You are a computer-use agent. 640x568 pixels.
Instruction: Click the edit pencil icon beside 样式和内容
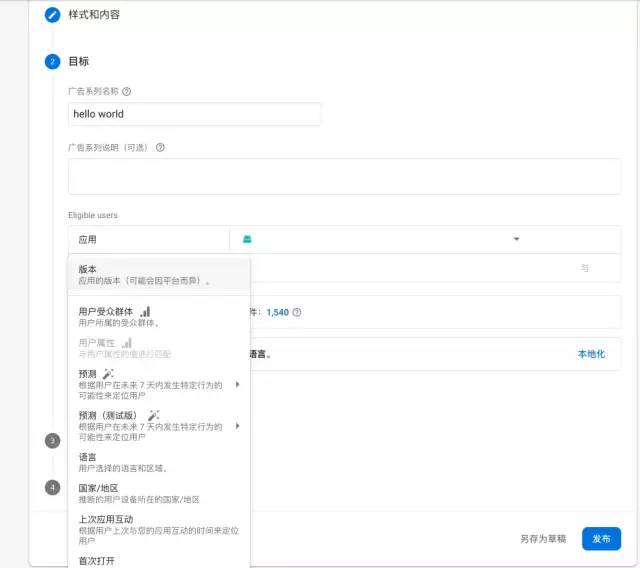point(52,15)
